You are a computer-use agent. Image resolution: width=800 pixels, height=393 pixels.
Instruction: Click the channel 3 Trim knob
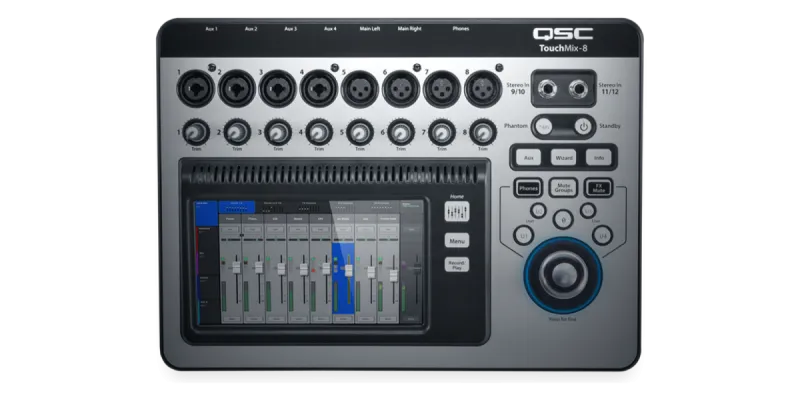(278, 133)
